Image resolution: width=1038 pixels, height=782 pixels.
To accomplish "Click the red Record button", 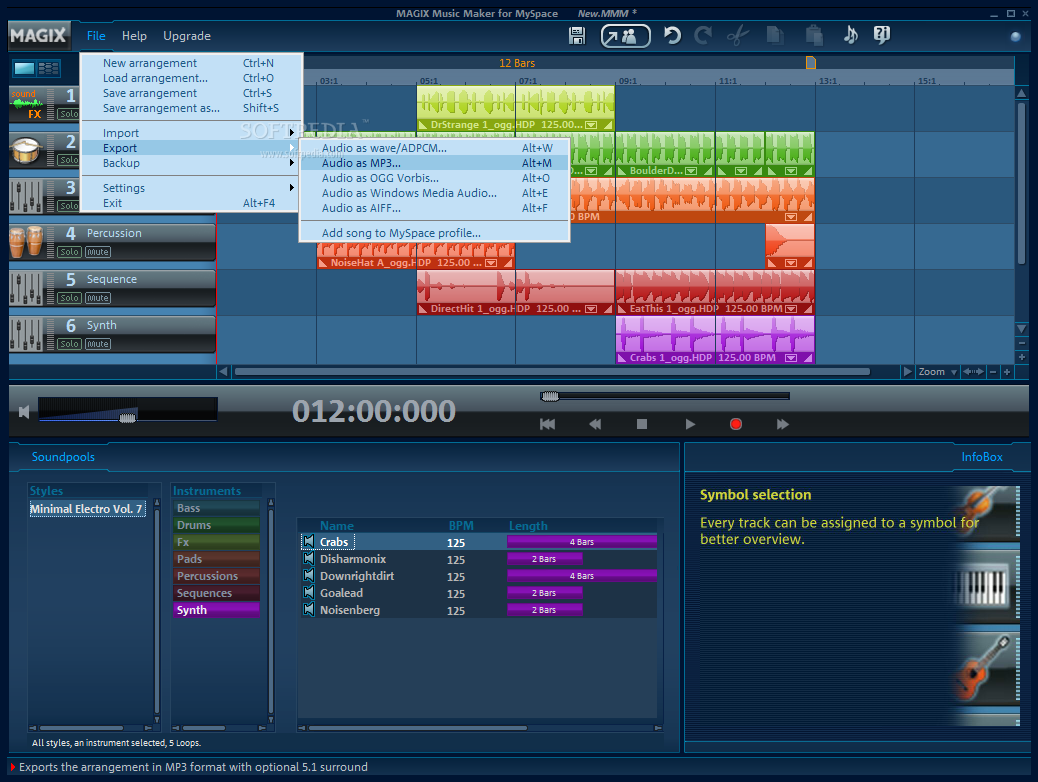I will coord(735,424).
